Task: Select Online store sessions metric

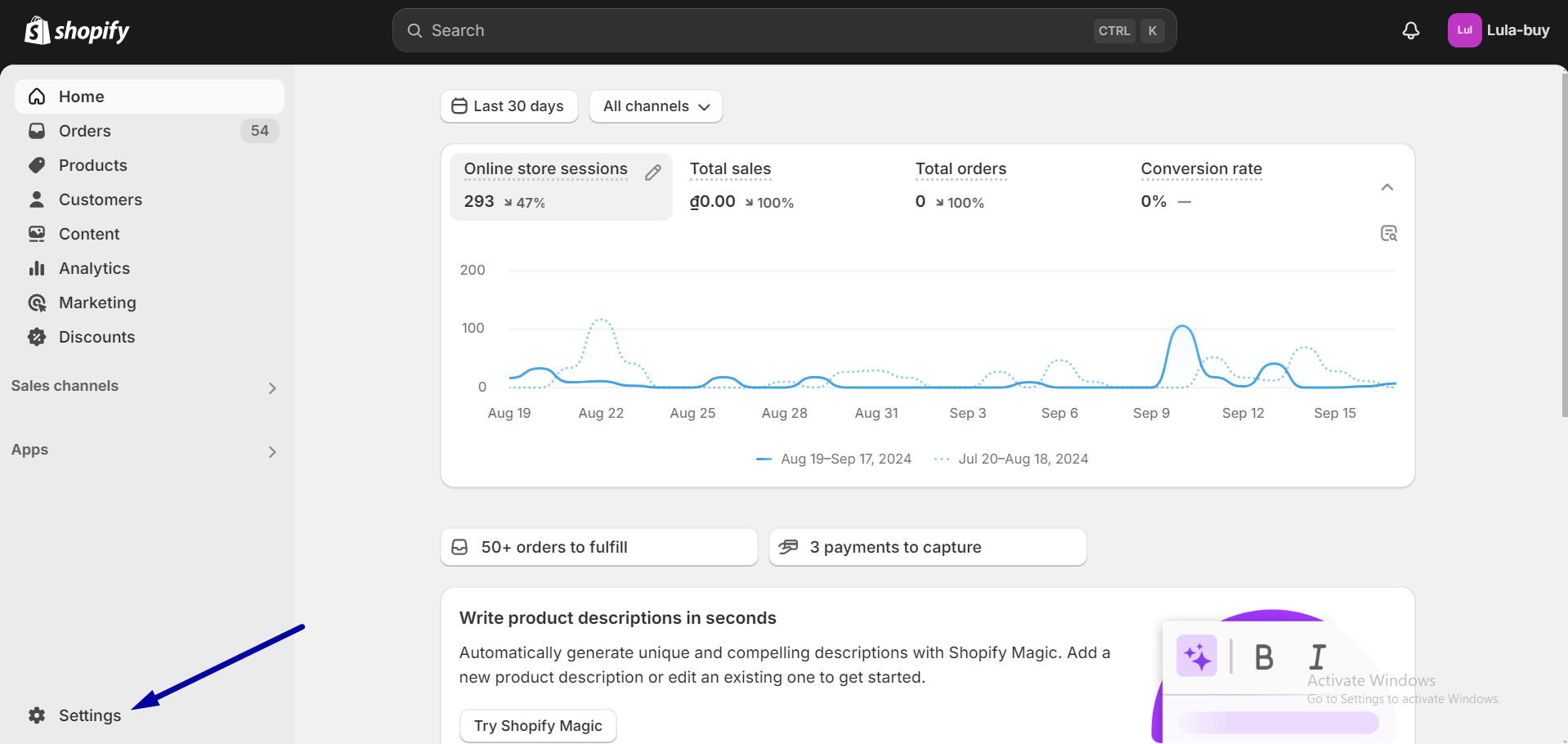Action: point(561,186)
